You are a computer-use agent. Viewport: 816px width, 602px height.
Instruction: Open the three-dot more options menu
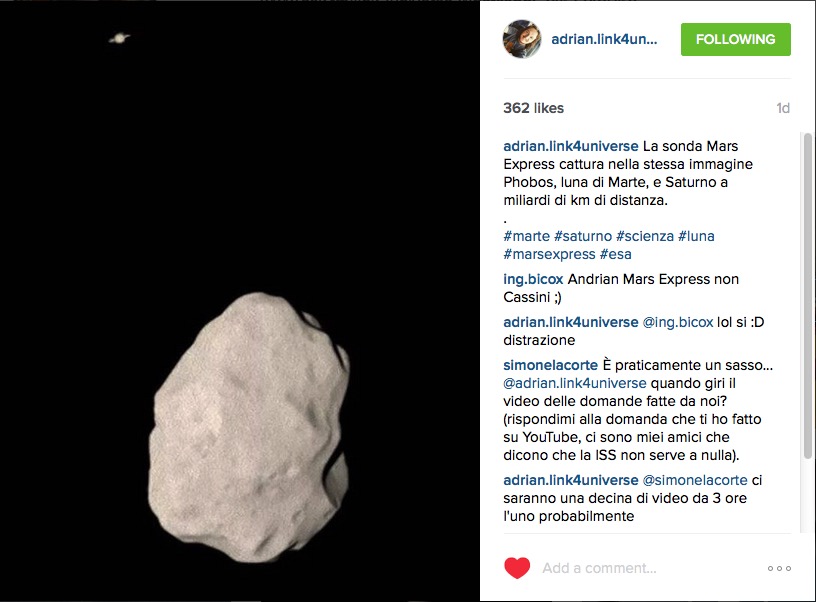[x=779, y=568]
